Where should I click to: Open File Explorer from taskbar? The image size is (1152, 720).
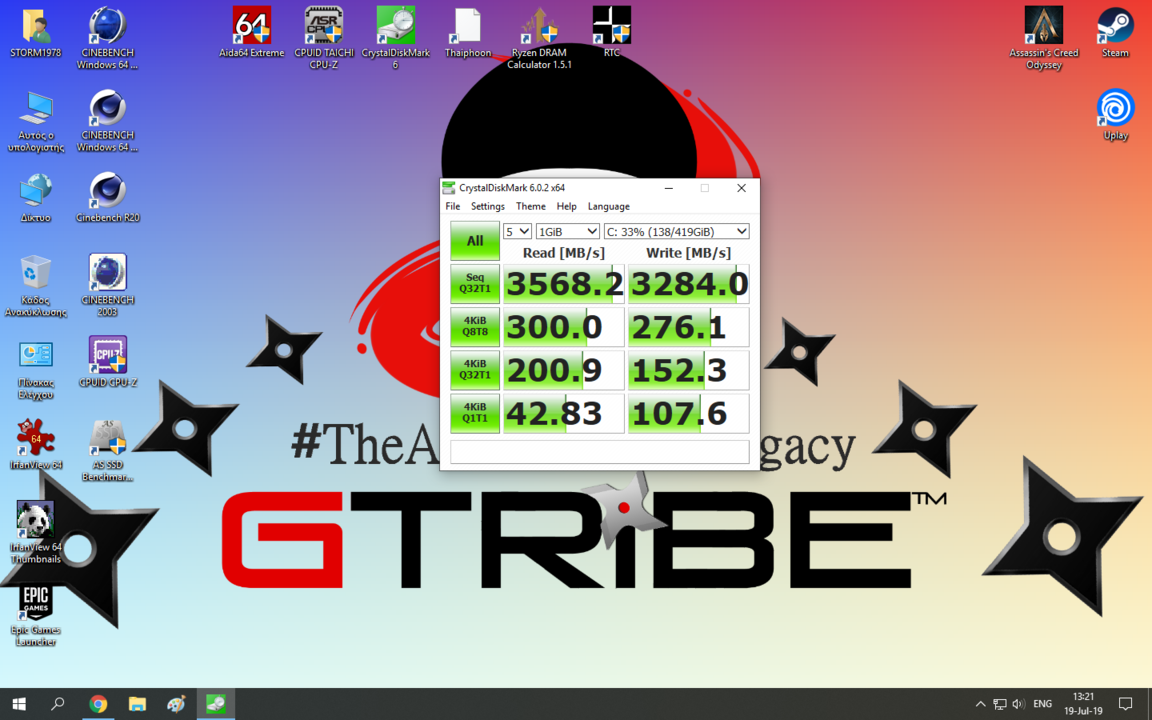(137, 704)
